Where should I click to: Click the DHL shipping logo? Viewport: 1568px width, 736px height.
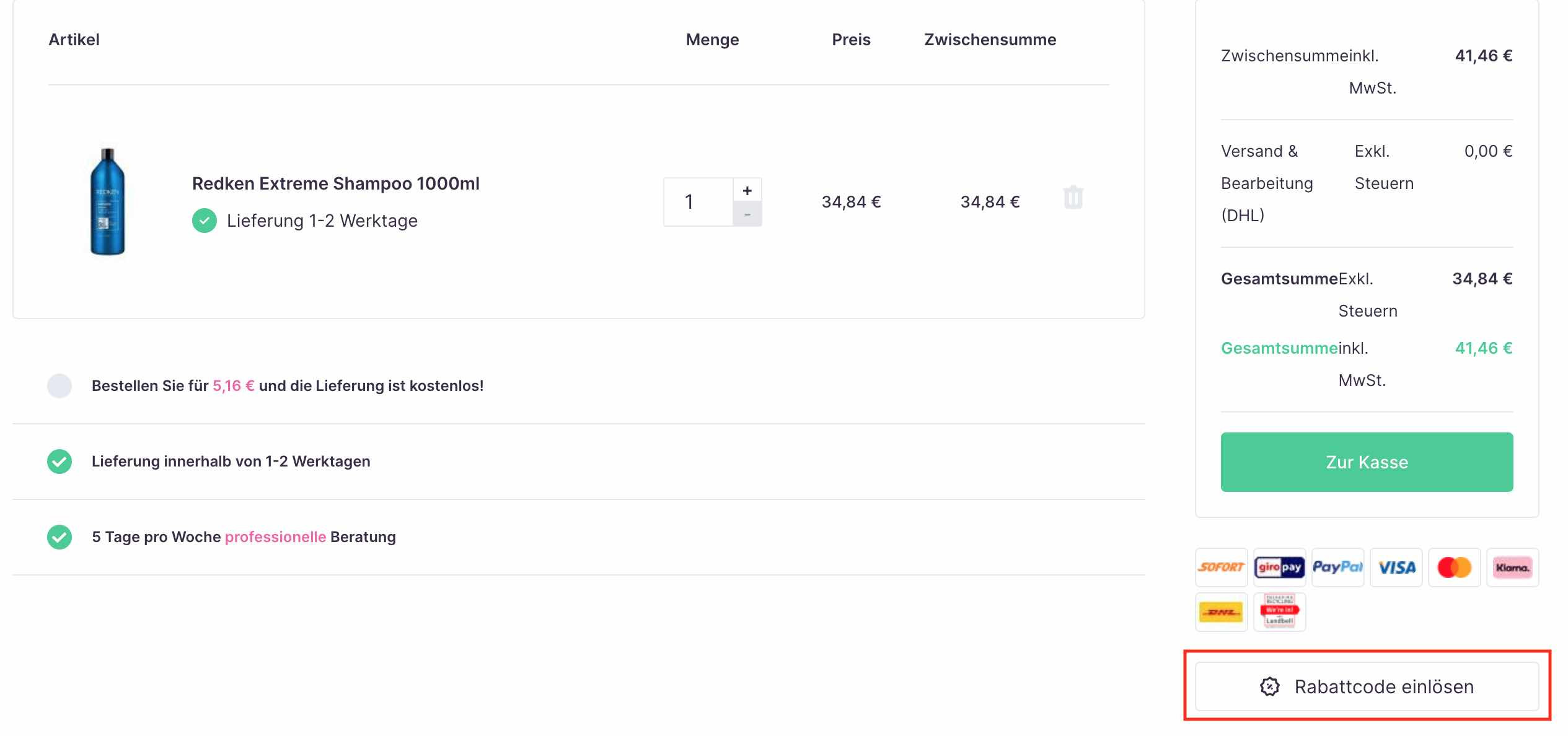[x=1221, y=612]
